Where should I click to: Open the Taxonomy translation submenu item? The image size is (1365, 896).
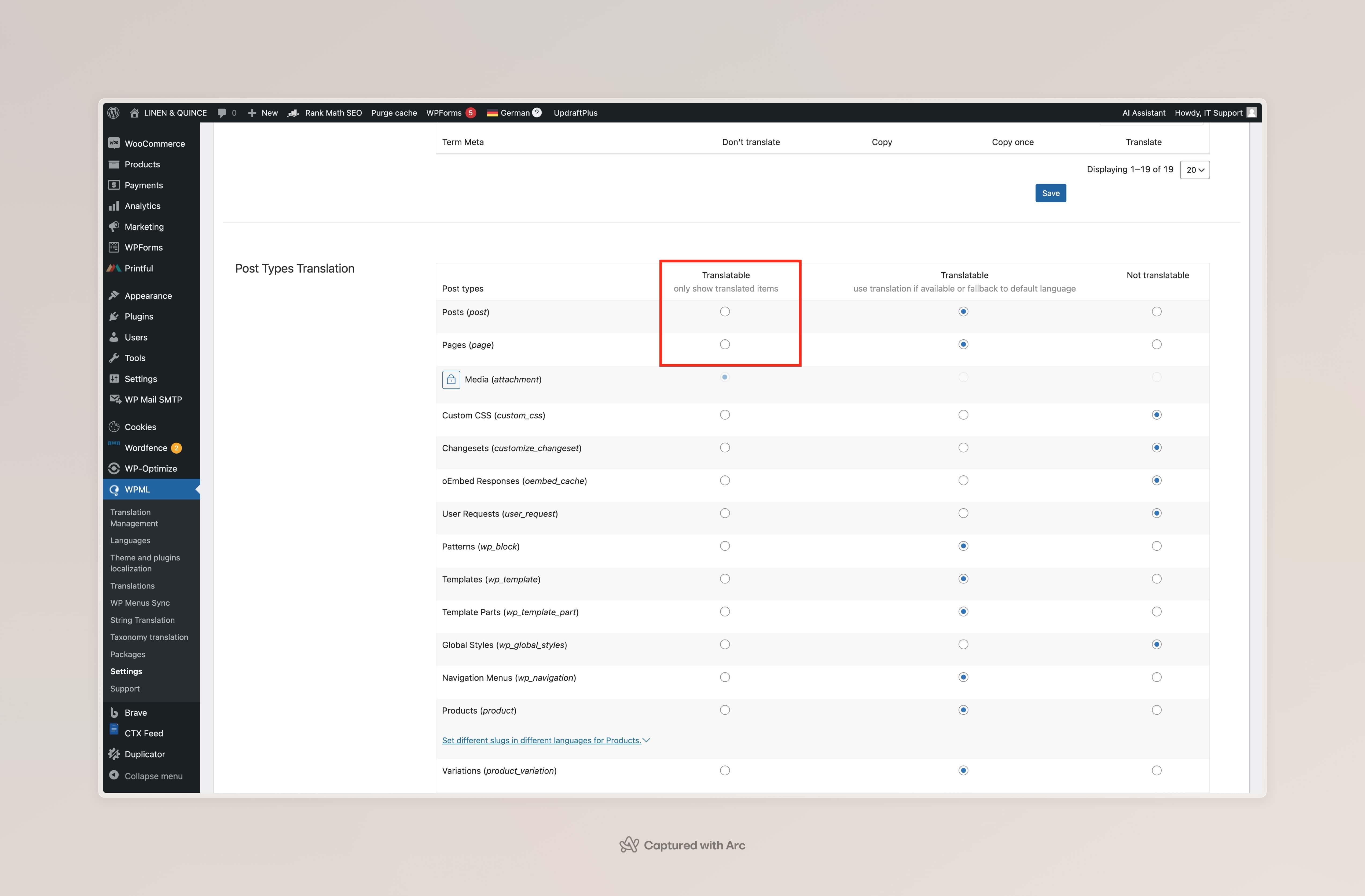point(149,637)
